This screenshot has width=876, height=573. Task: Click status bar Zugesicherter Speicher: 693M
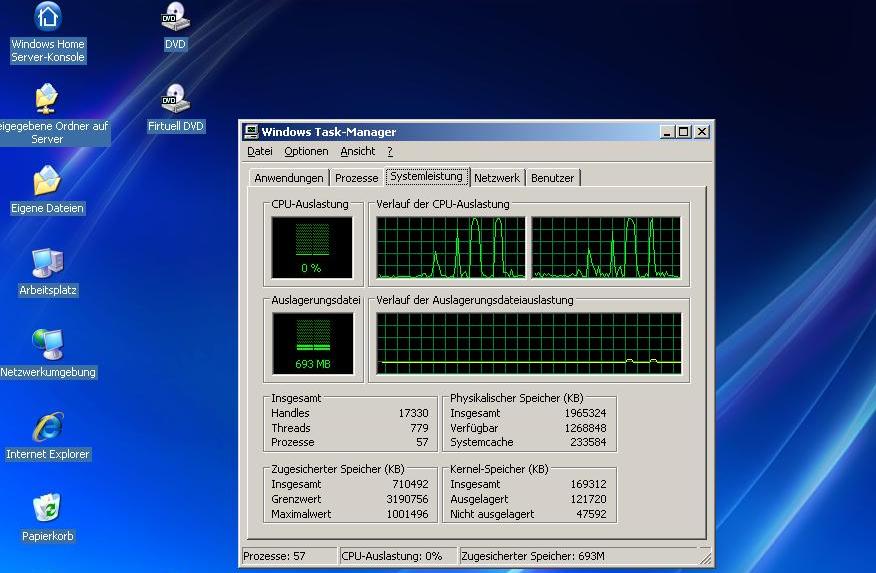click(x=578, y=556)
